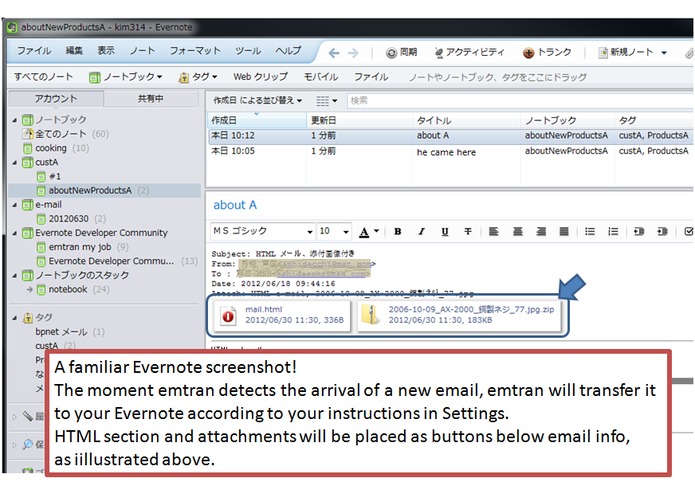Open the ファイル menu in menu bar
The width and height of the screenshot is (695, 494).
coord(34,51)
